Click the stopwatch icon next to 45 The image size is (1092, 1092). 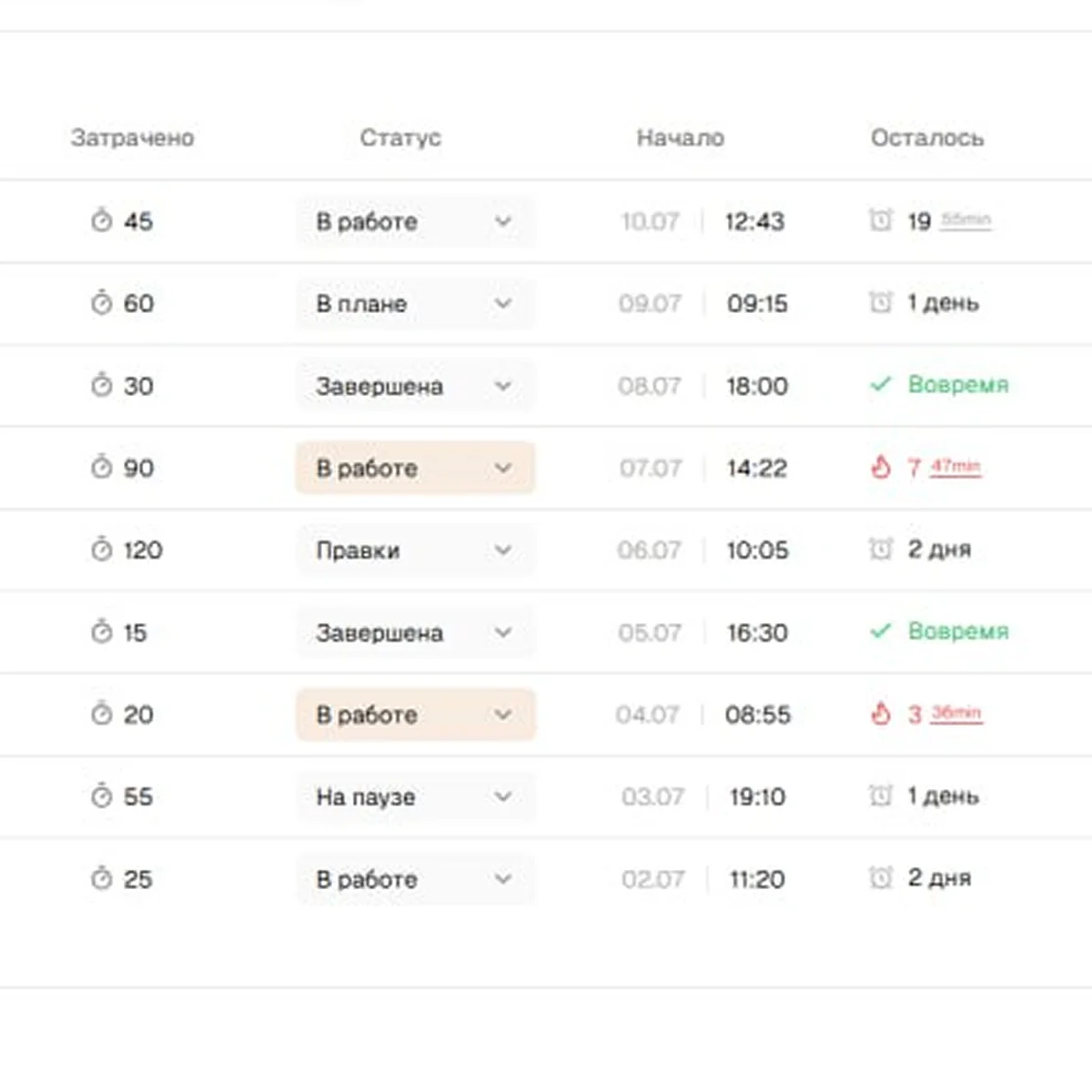click(x=101, y=220)
